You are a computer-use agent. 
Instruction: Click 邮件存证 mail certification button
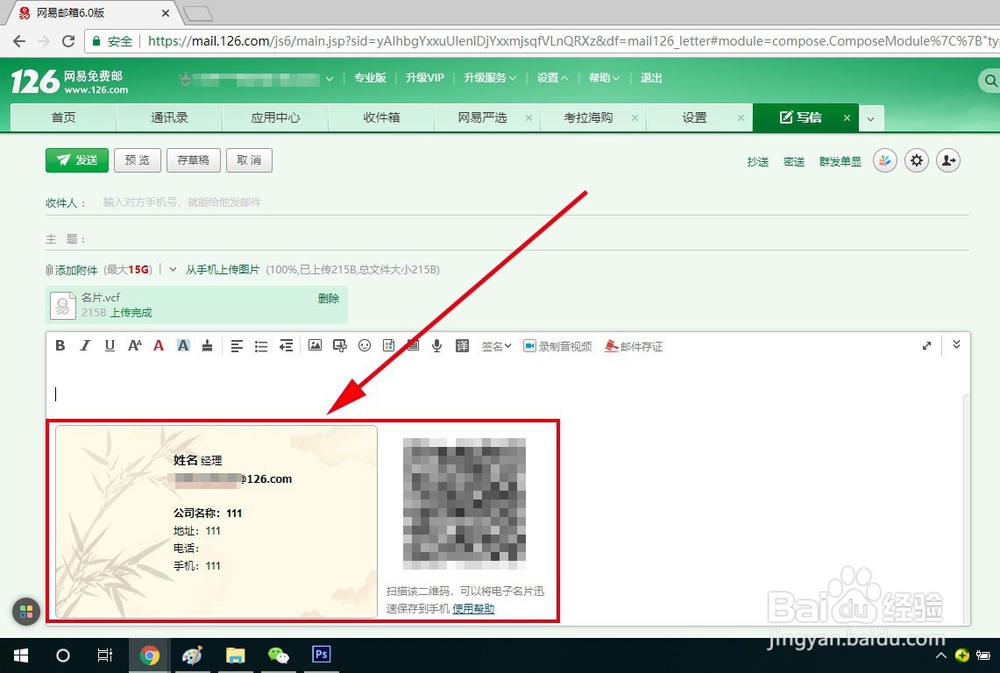coord(634,346)
